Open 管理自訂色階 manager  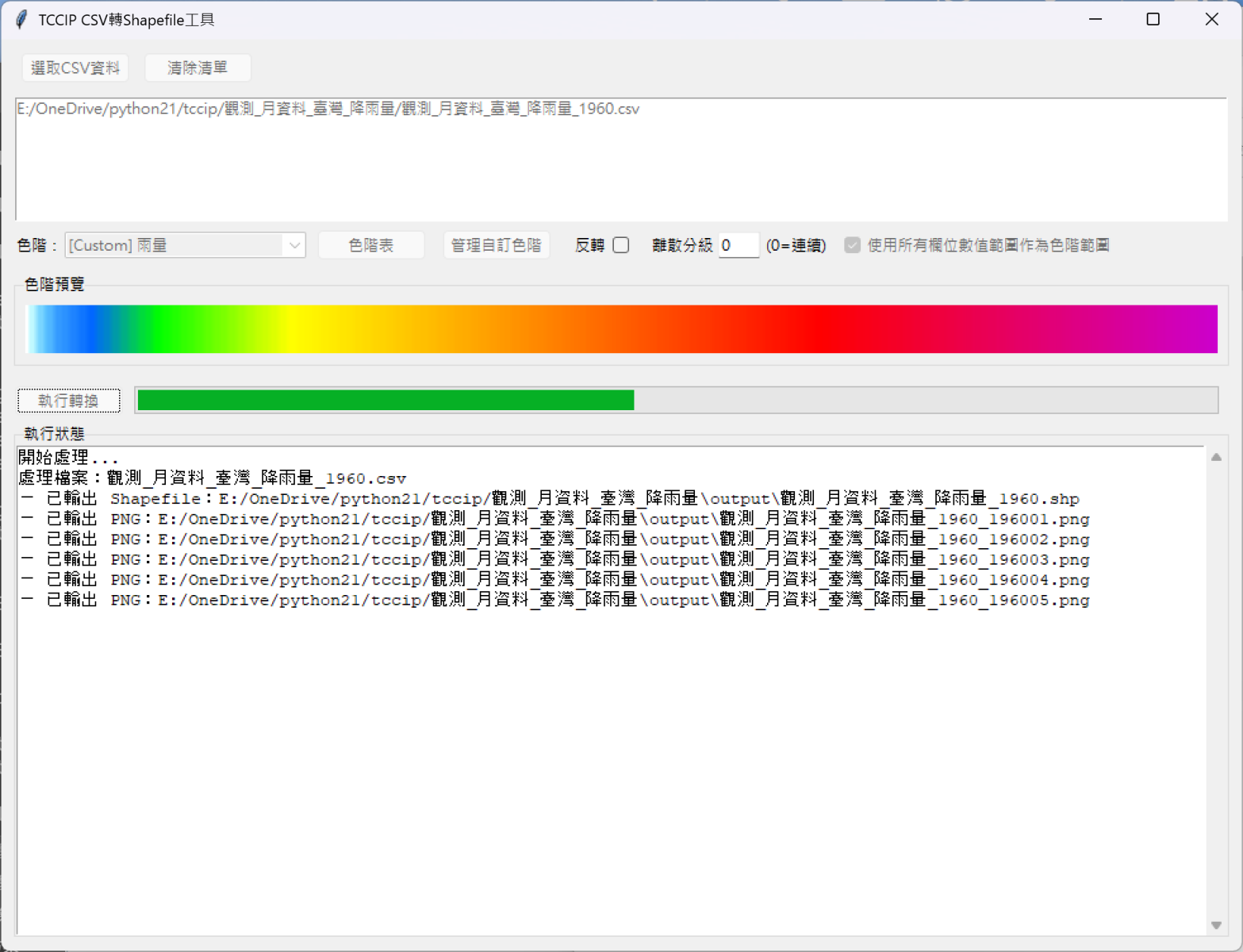(x=496, y=246)
